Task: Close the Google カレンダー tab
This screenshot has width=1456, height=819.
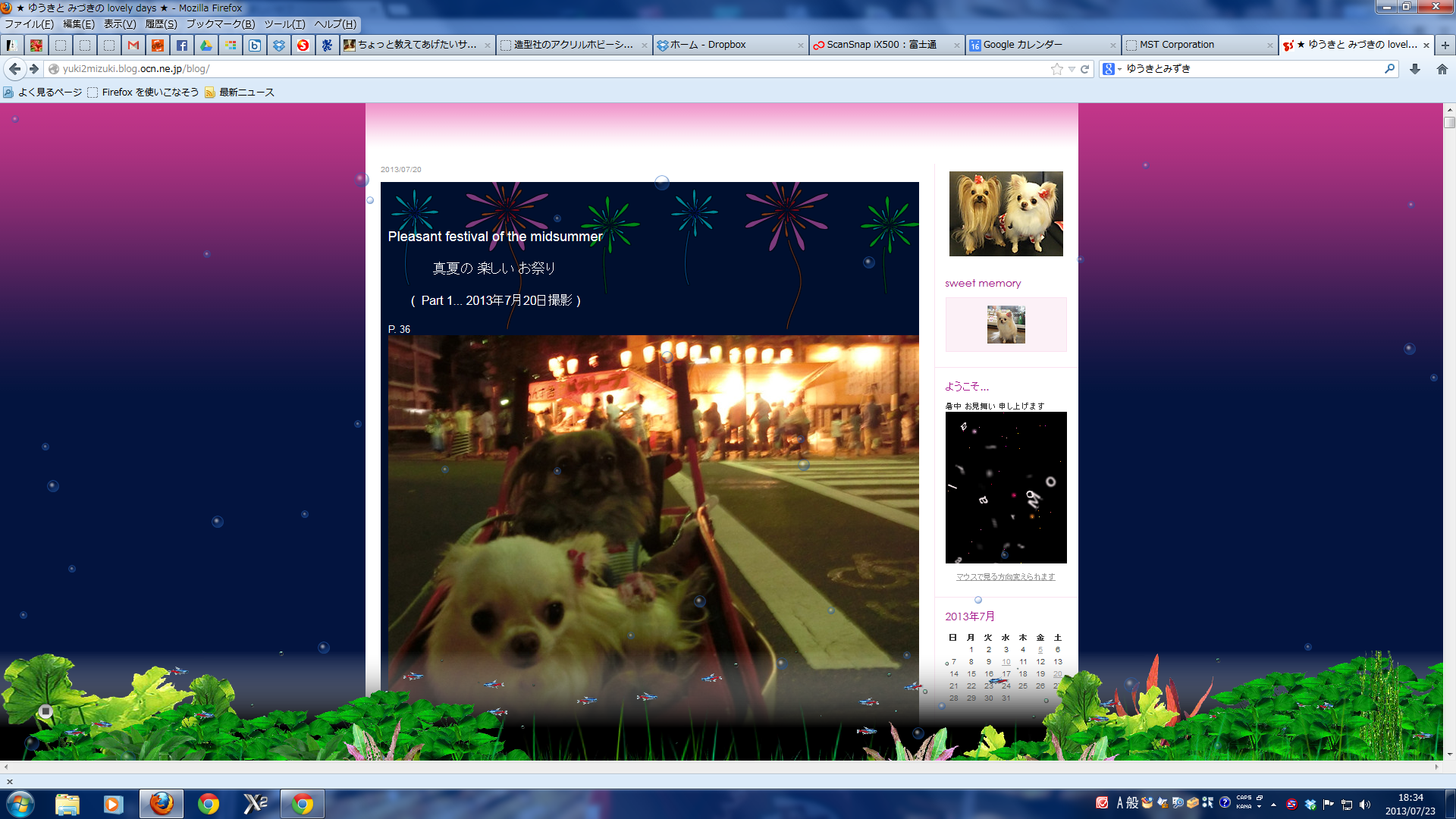Action: pyautogui.click(x=1113, y=45)
